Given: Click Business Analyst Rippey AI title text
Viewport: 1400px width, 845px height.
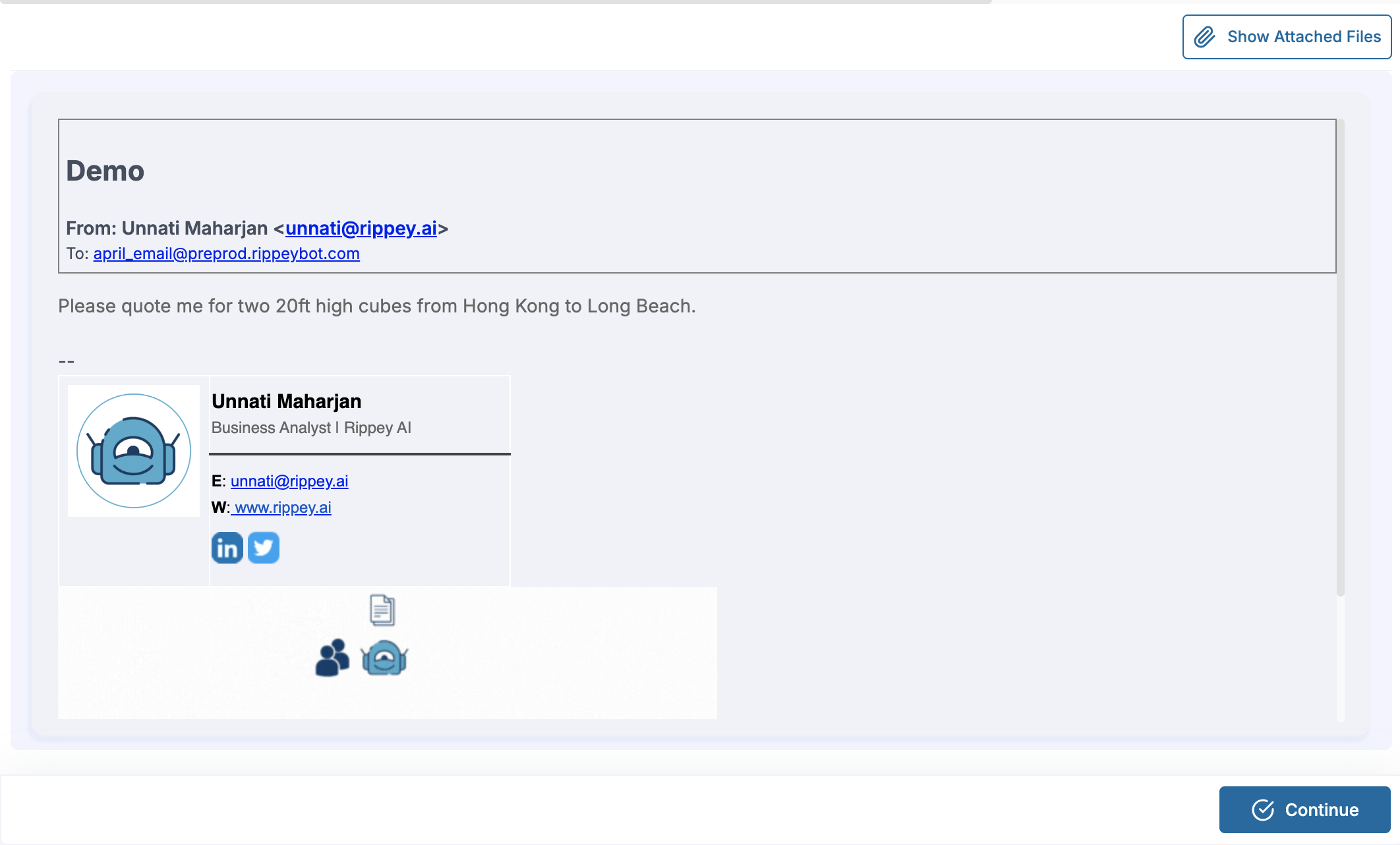Looking at the screenshot, I should tap(311, 428).
